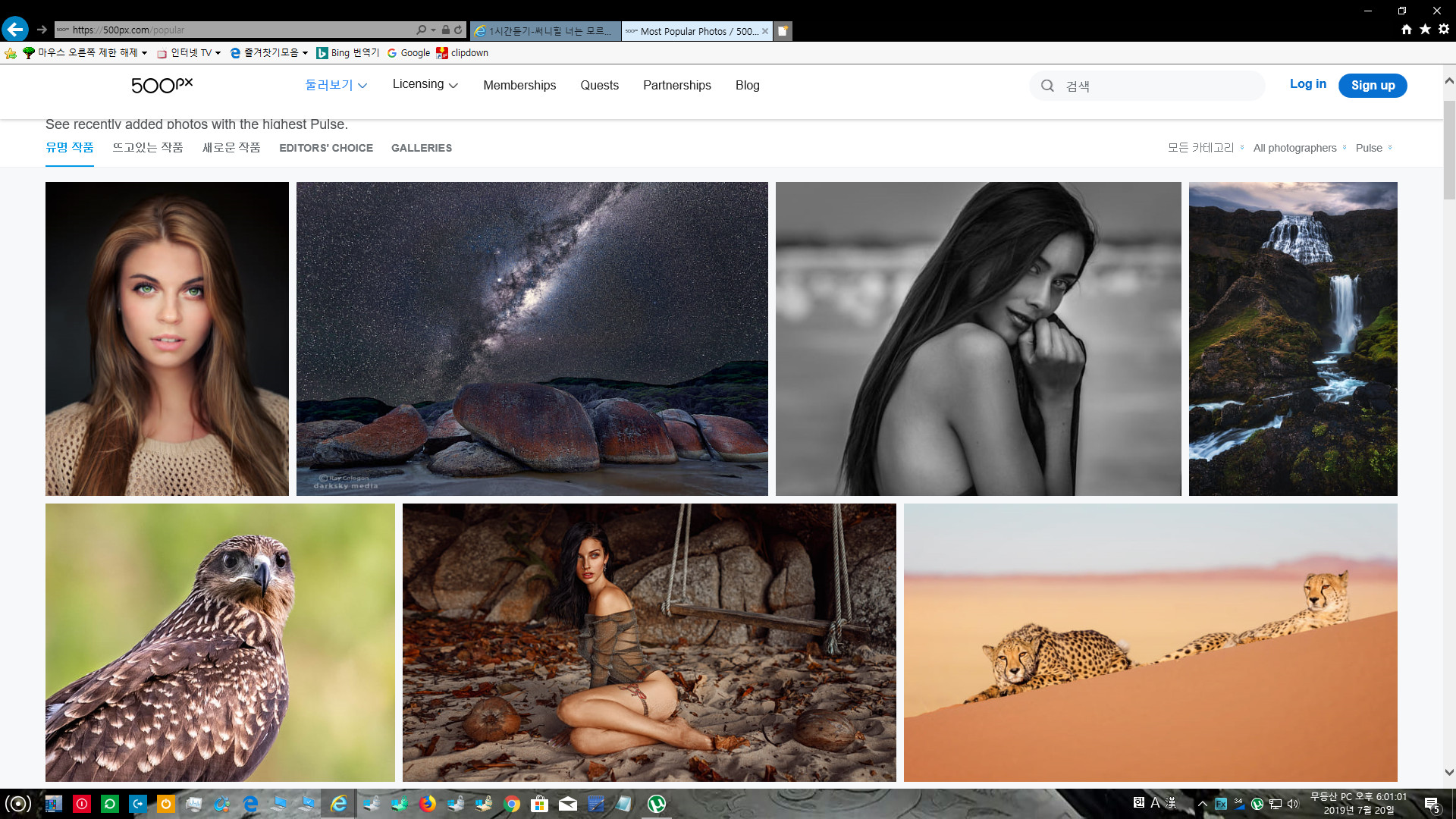Click the address bar lock icon
This screenshot has width=1456, height=819.
coord(446,30)
